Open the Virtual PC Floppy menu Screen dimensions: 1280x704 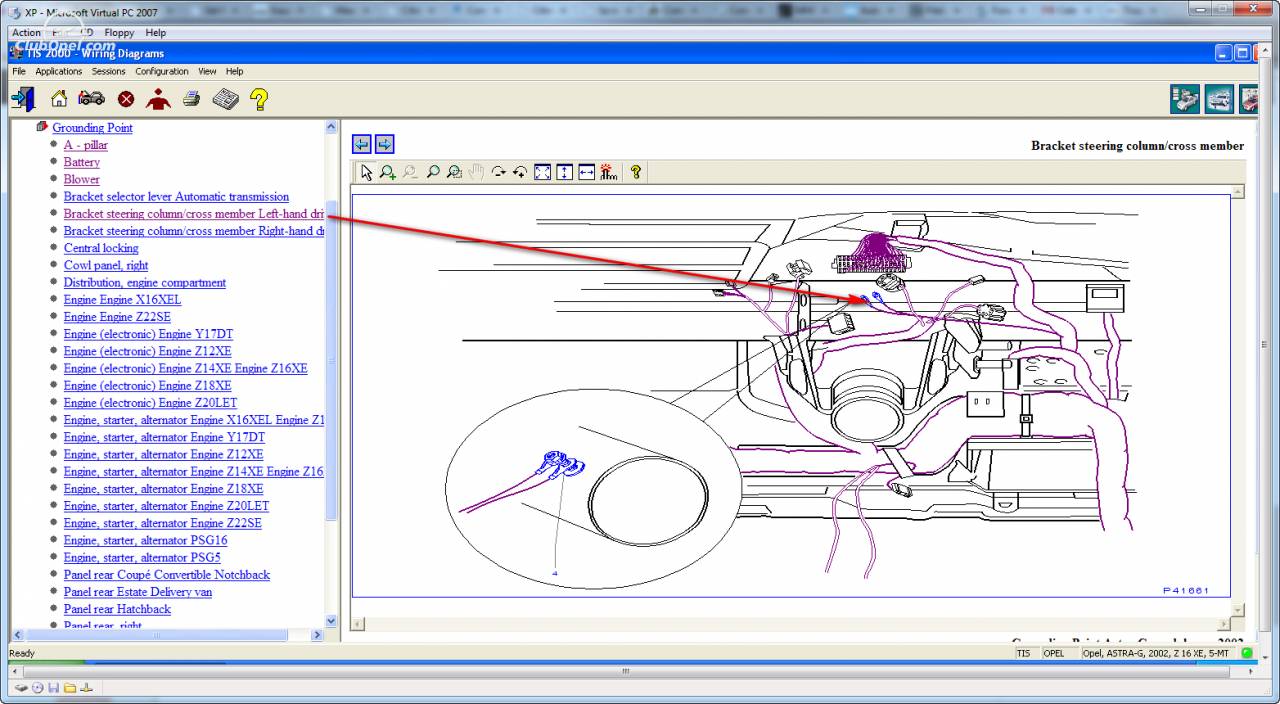[x=119, y=33]
